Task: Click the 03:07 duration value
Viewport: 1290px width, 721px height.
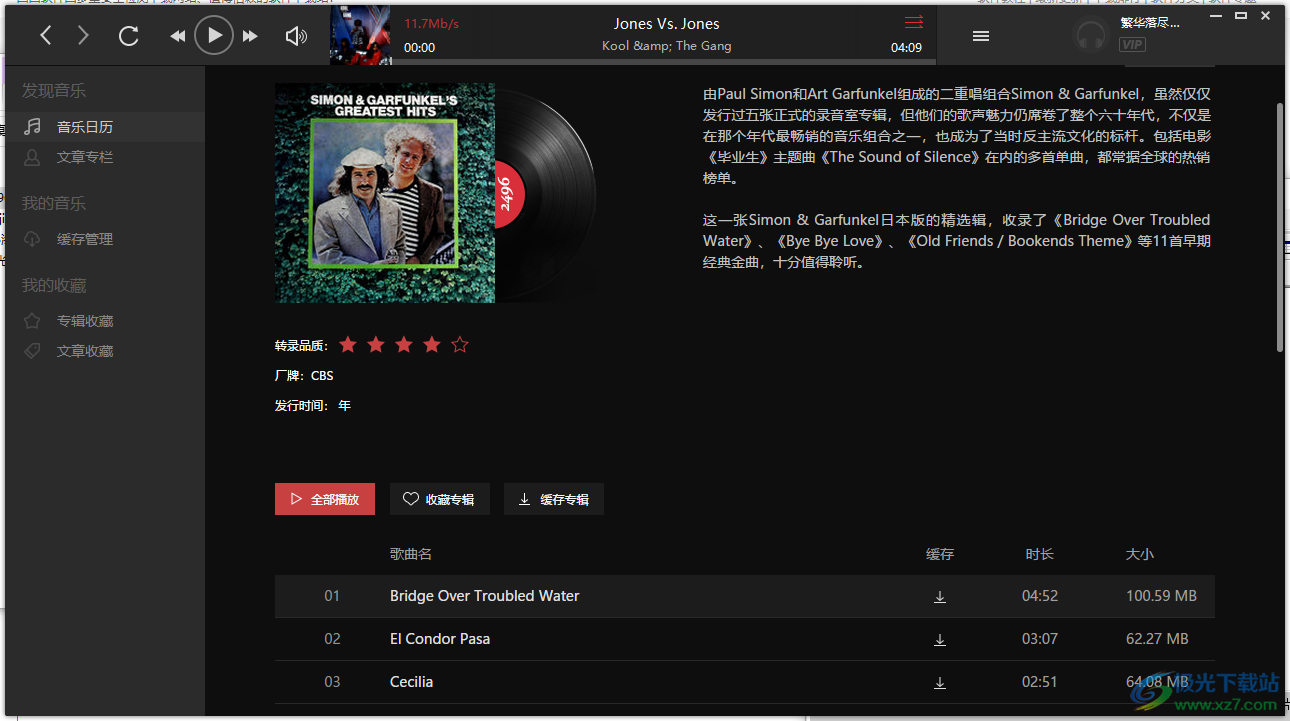Action: pos(1040,639)
